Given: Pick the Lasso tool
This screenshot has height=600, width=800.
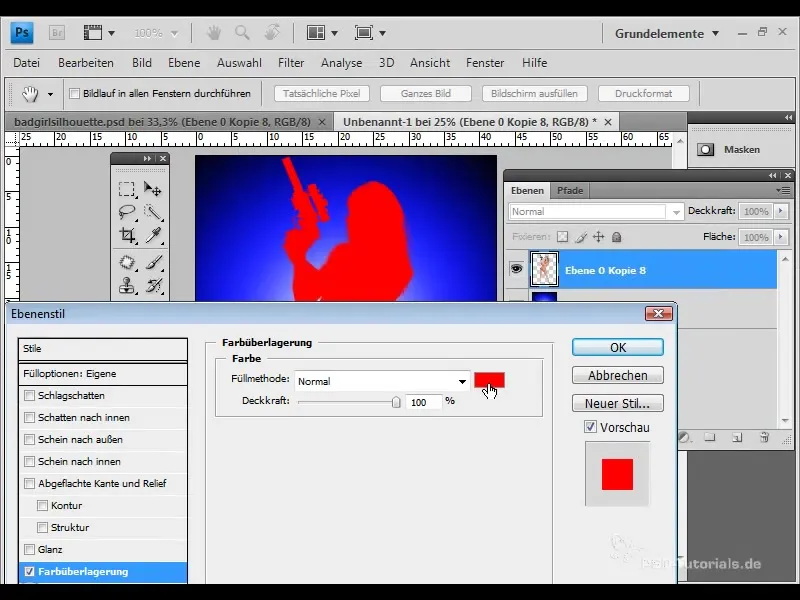Looking at the screenshot, I should click(x=127, y=212).
